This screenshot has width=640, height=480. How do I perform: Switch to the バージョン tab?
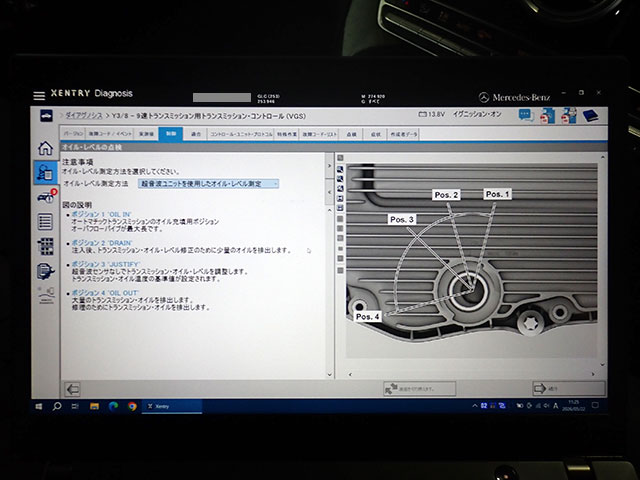pos(73,134)
